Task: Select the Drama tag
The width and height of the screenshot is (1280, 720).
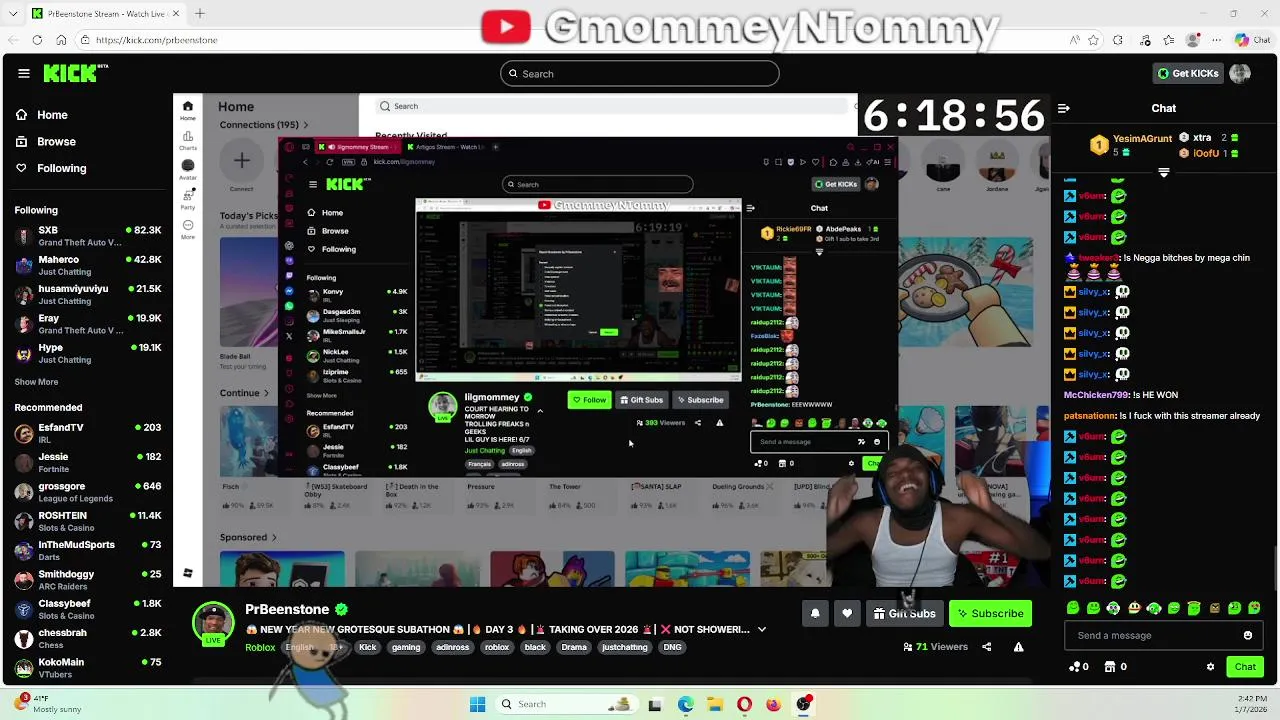Action: tap(574, 648)
